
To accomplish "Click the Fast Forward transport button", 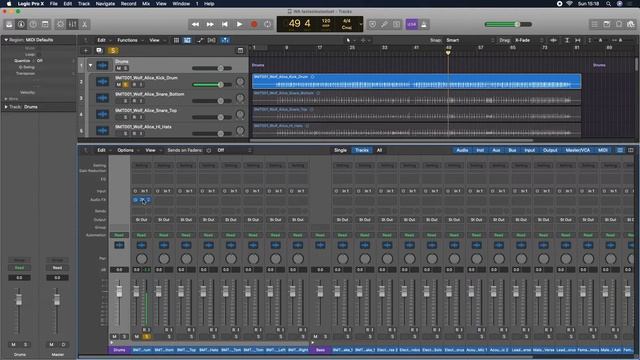I will pyautogui.click(x=210, y=24).
